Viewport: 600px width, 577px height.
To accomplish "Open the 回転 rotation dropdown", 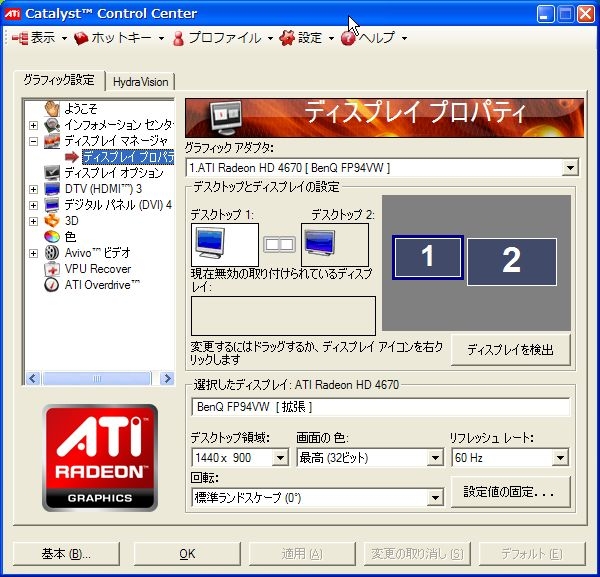I will click(x=435, y=498).
